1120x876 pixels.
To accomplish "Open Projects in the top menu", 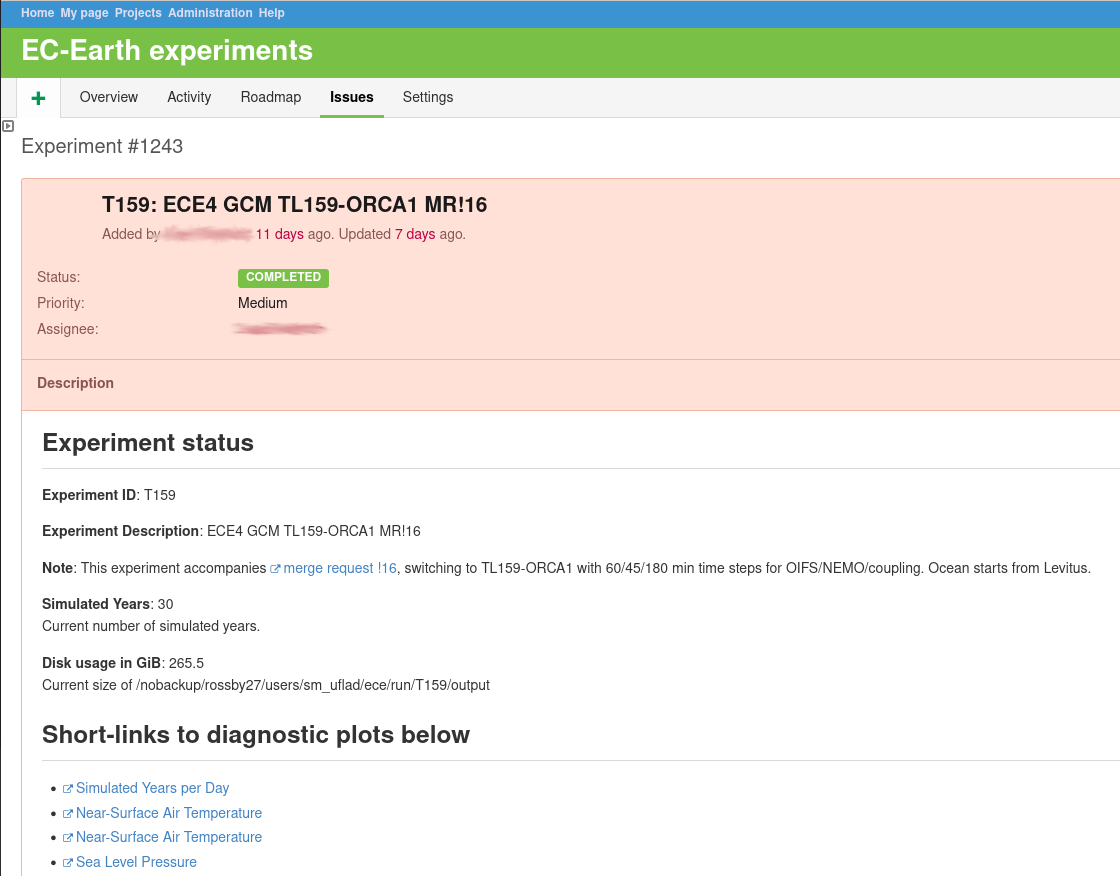I will pyautogui.click(x=138, y=13).
